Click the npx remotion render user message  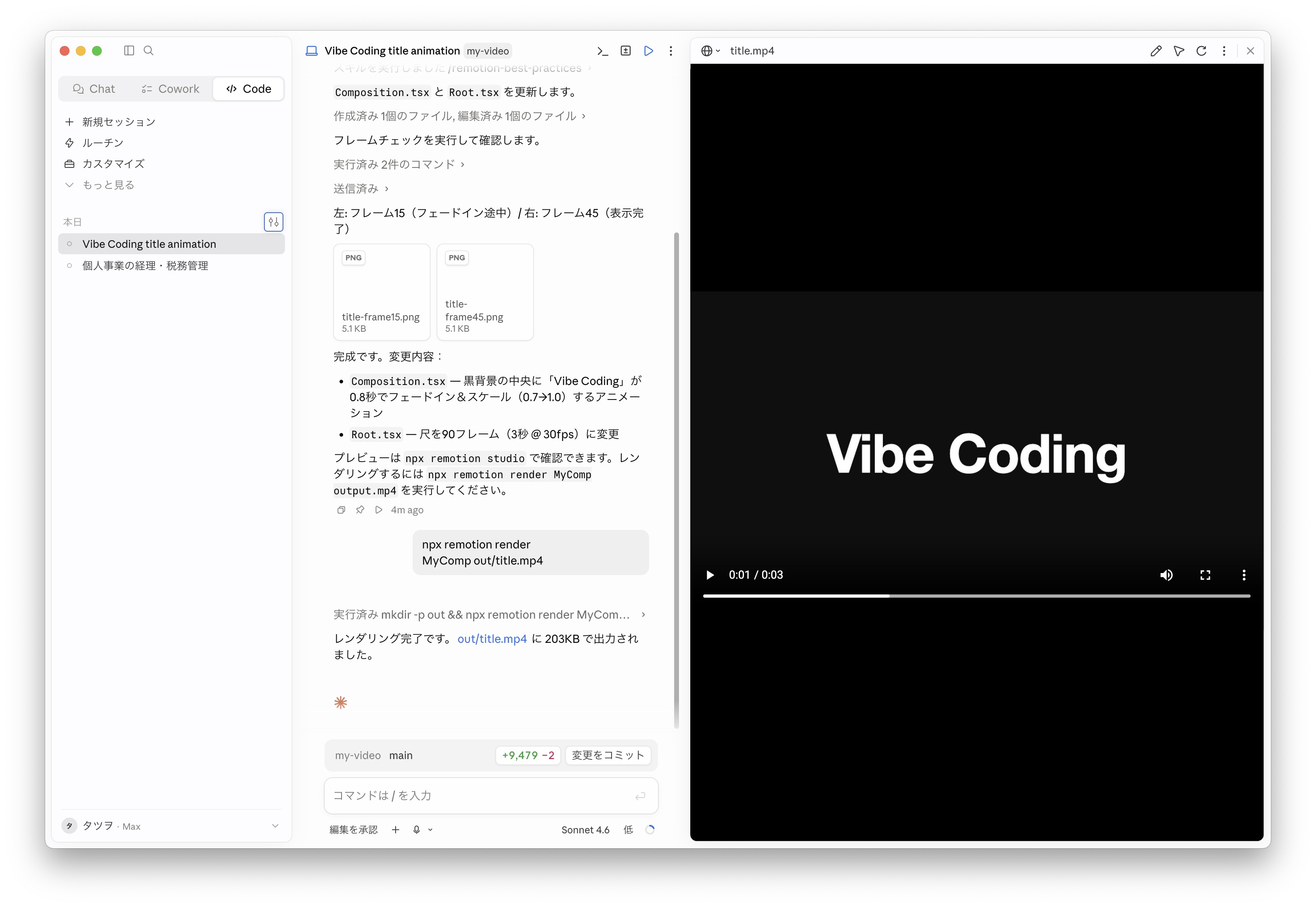(x=530, y=552)
